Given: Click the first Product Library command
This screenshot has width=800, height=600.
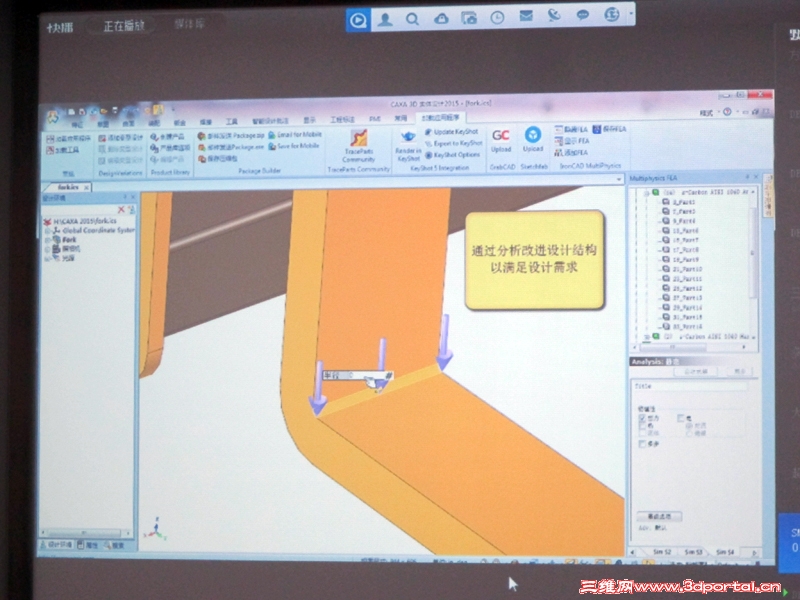Looking at the screenshot, I should (x=167, y=137).
